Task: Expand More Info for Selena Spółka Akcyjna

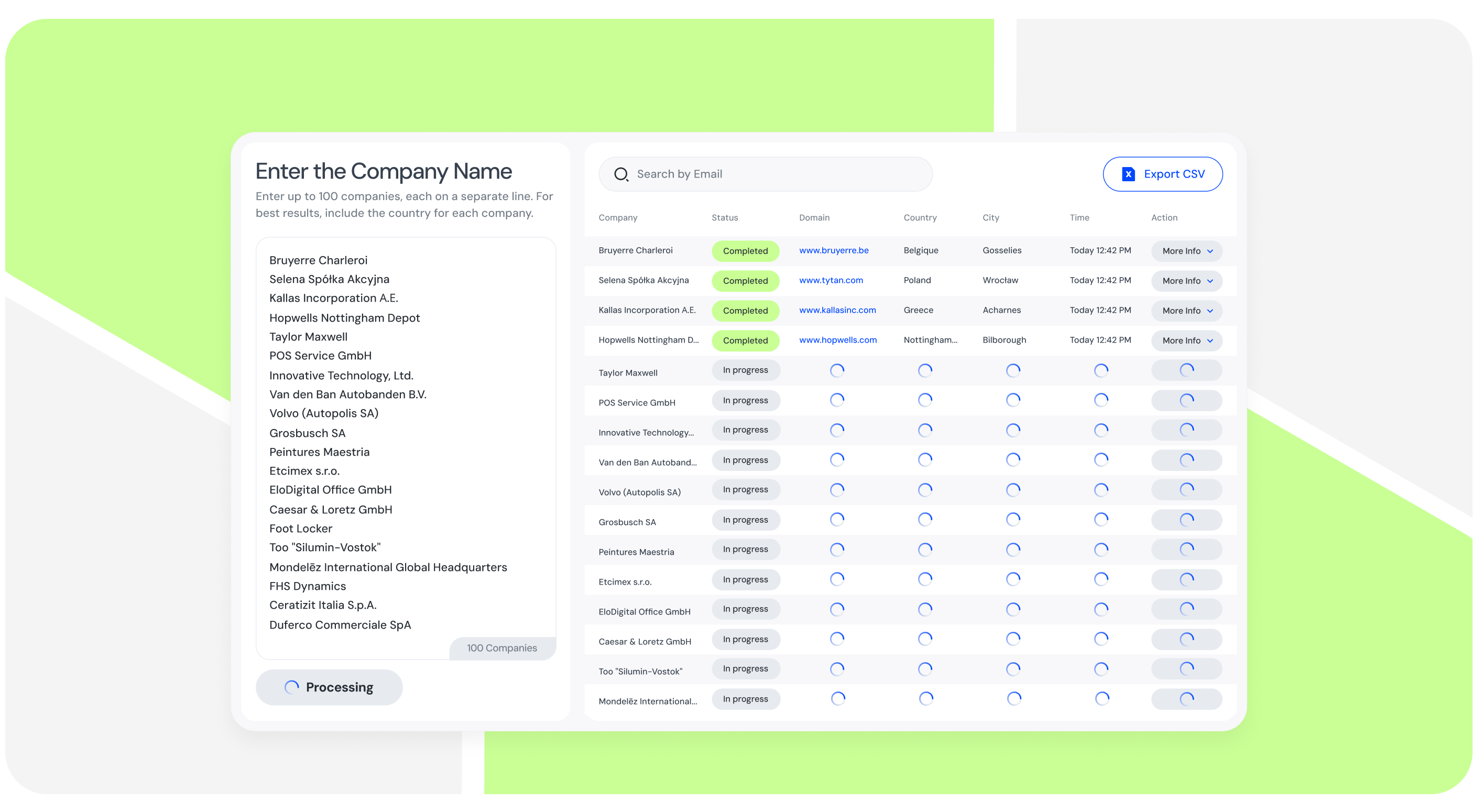Action: (x=1186, y=281)
